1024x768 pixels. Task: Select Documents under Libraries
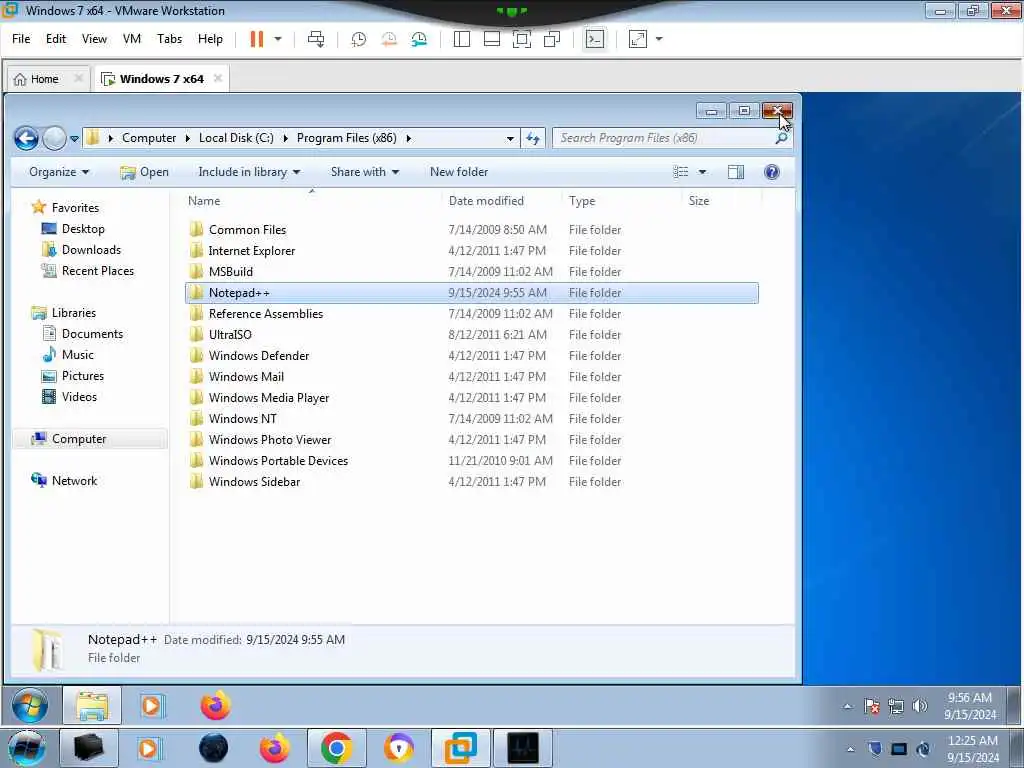[x=92, y=334]
